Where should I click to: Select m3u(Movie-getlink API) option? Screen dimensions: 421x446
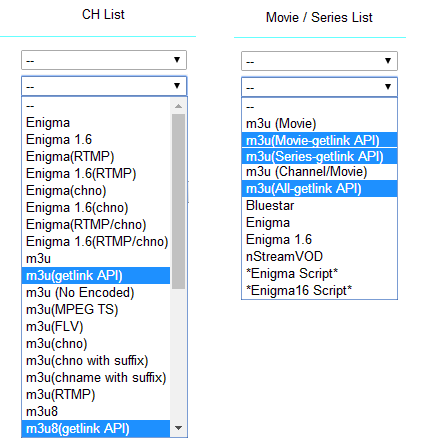pos(319,140)
